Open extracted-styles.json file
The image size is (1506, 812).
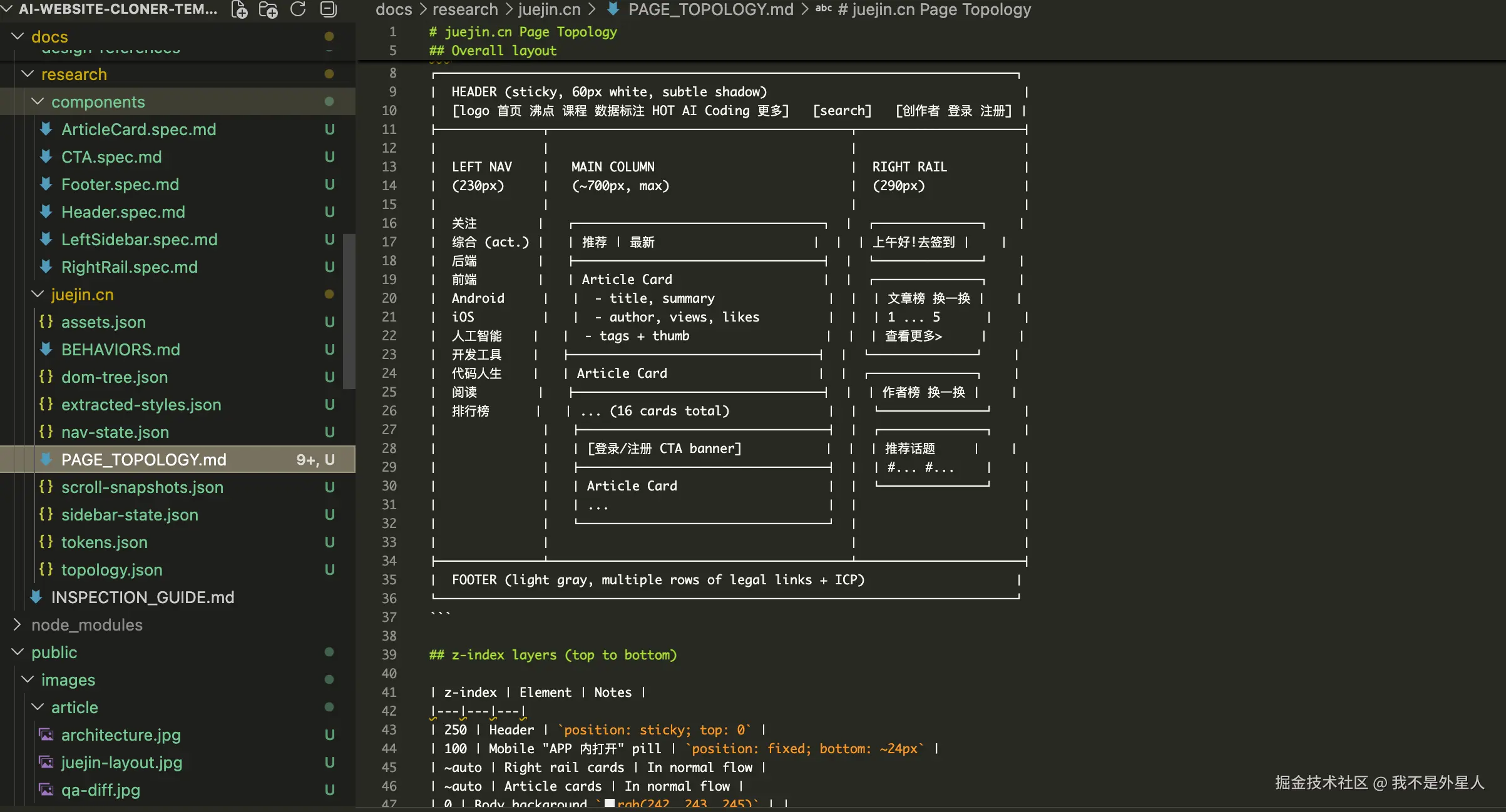(x=141, y=404)
